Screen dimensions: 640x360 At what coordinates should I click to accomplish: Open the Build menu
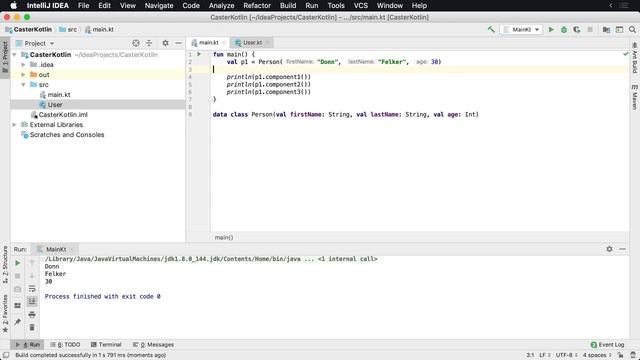tap(288, 6)
